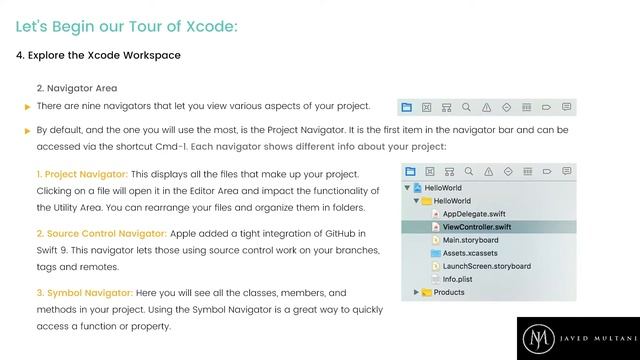The width and height of the screenshot is (640, 360).
Task: Select Breakpoint Navigator icon in the file-tree panel bar
Action: (547, 171)
